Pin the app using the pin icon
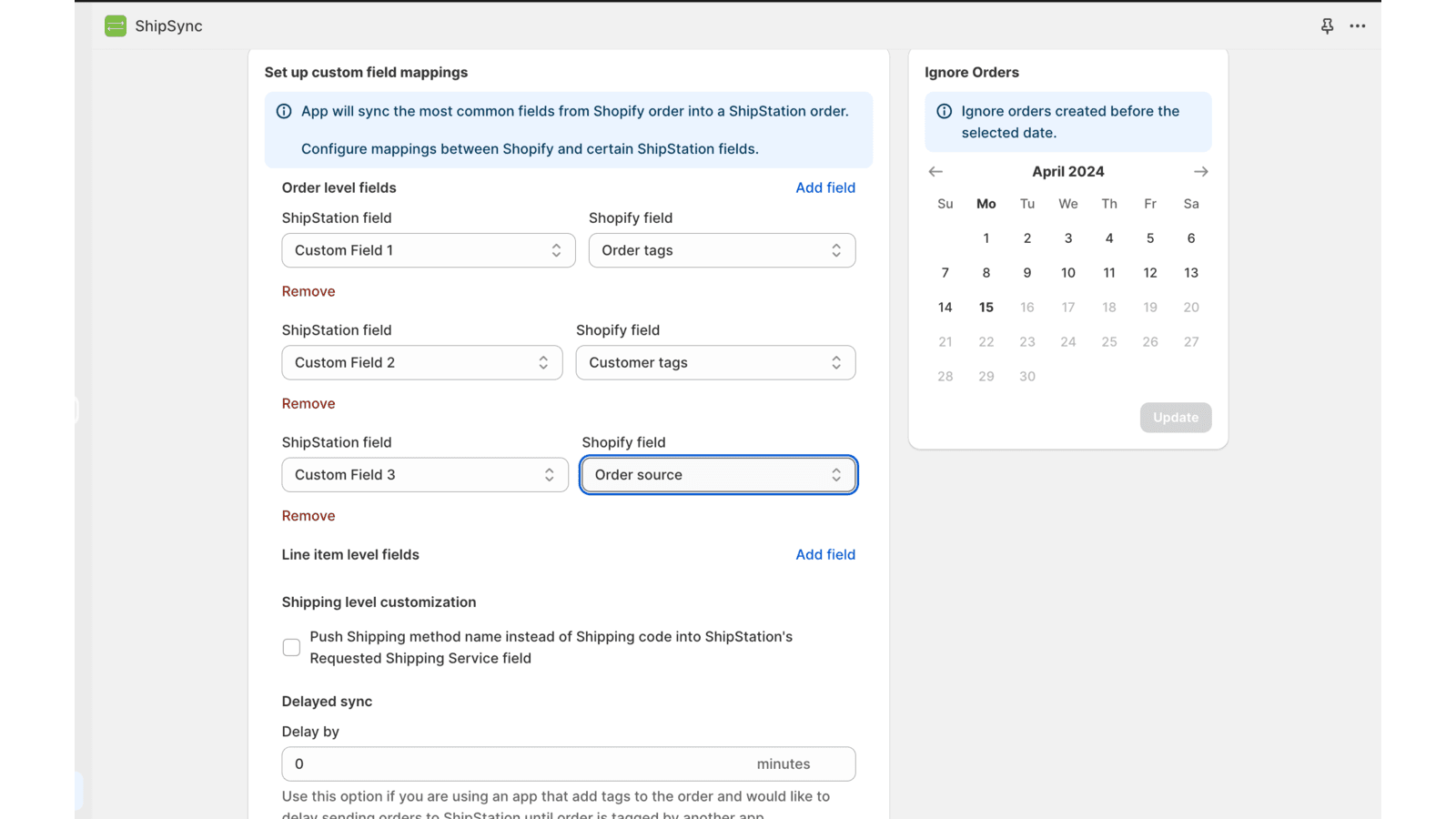Viewport: 1456px width, 819px height. [1327, 26]
